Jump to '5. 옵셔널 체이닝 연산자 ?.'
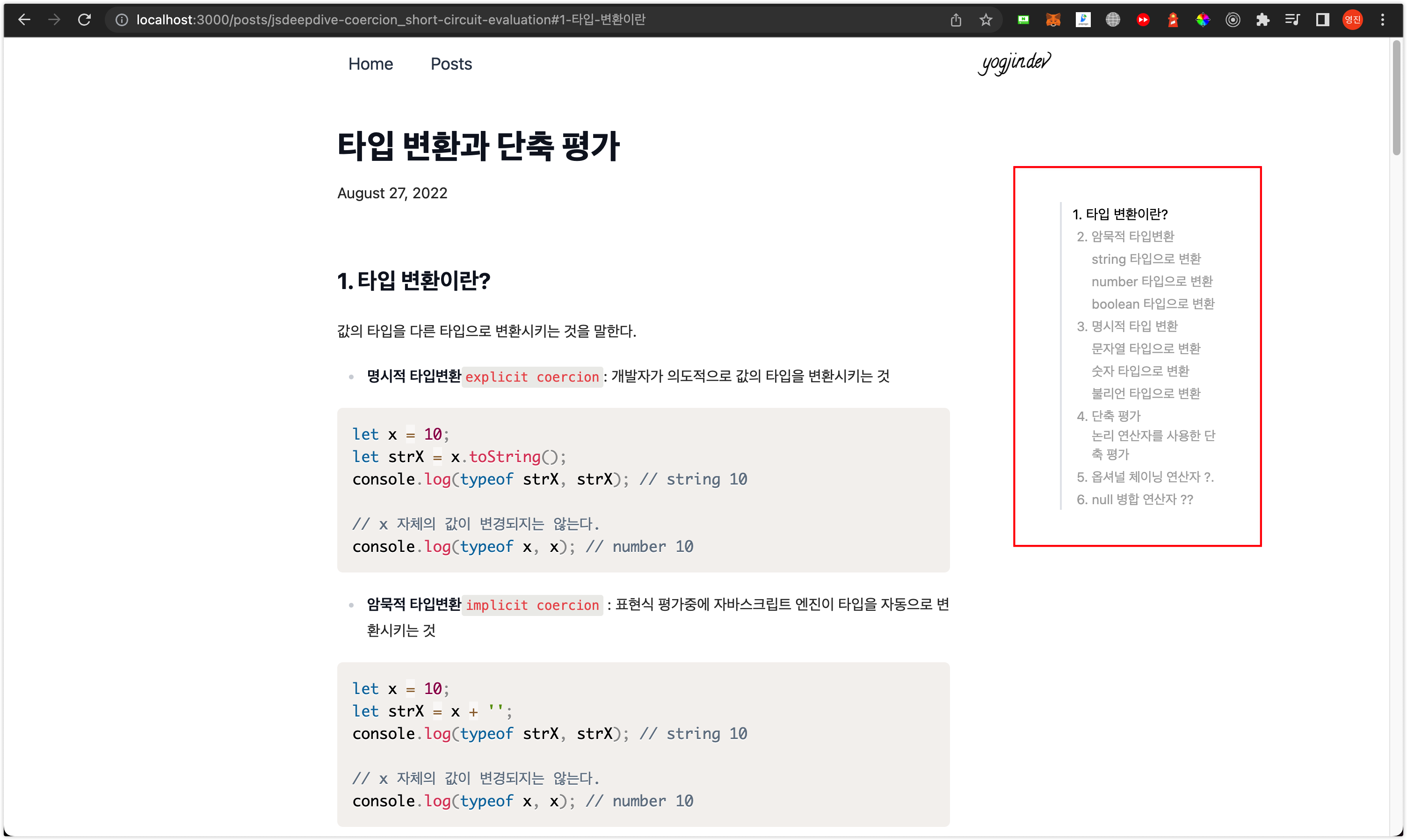This screenshot has height=840, width=1407. pyautogui.click(x=1145, y=477)
